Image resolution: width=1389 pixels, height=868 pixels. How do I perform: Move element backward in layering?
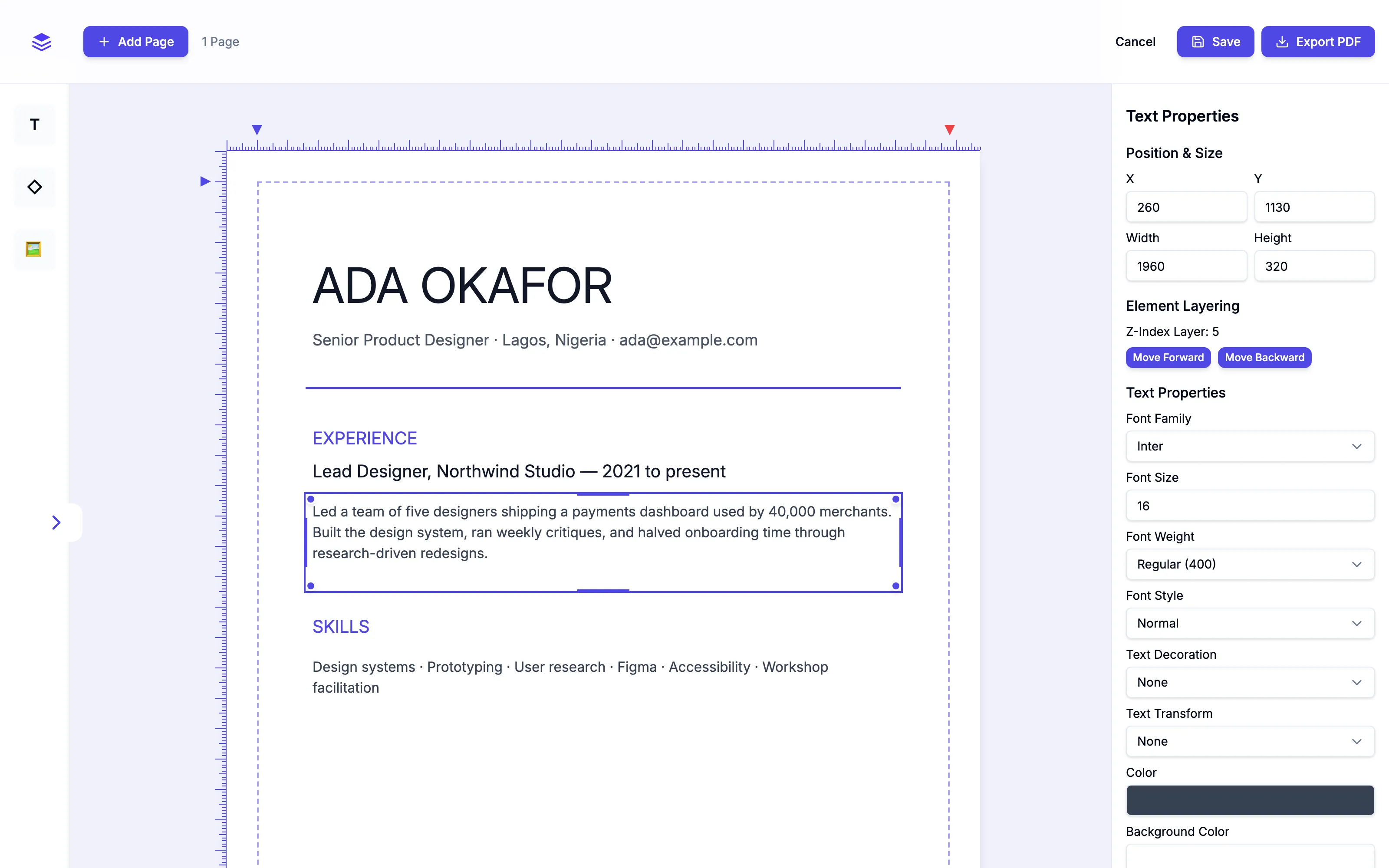(1264, 357)
